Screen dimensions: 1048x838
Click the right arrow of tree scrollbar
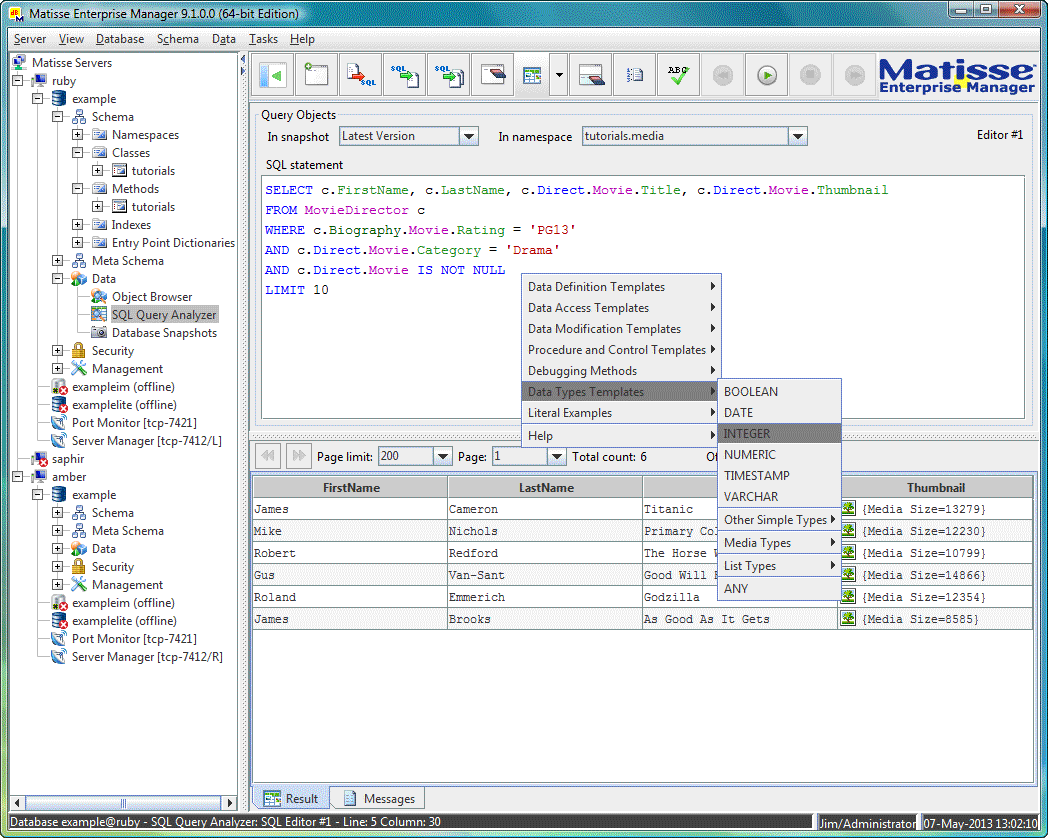230,803
